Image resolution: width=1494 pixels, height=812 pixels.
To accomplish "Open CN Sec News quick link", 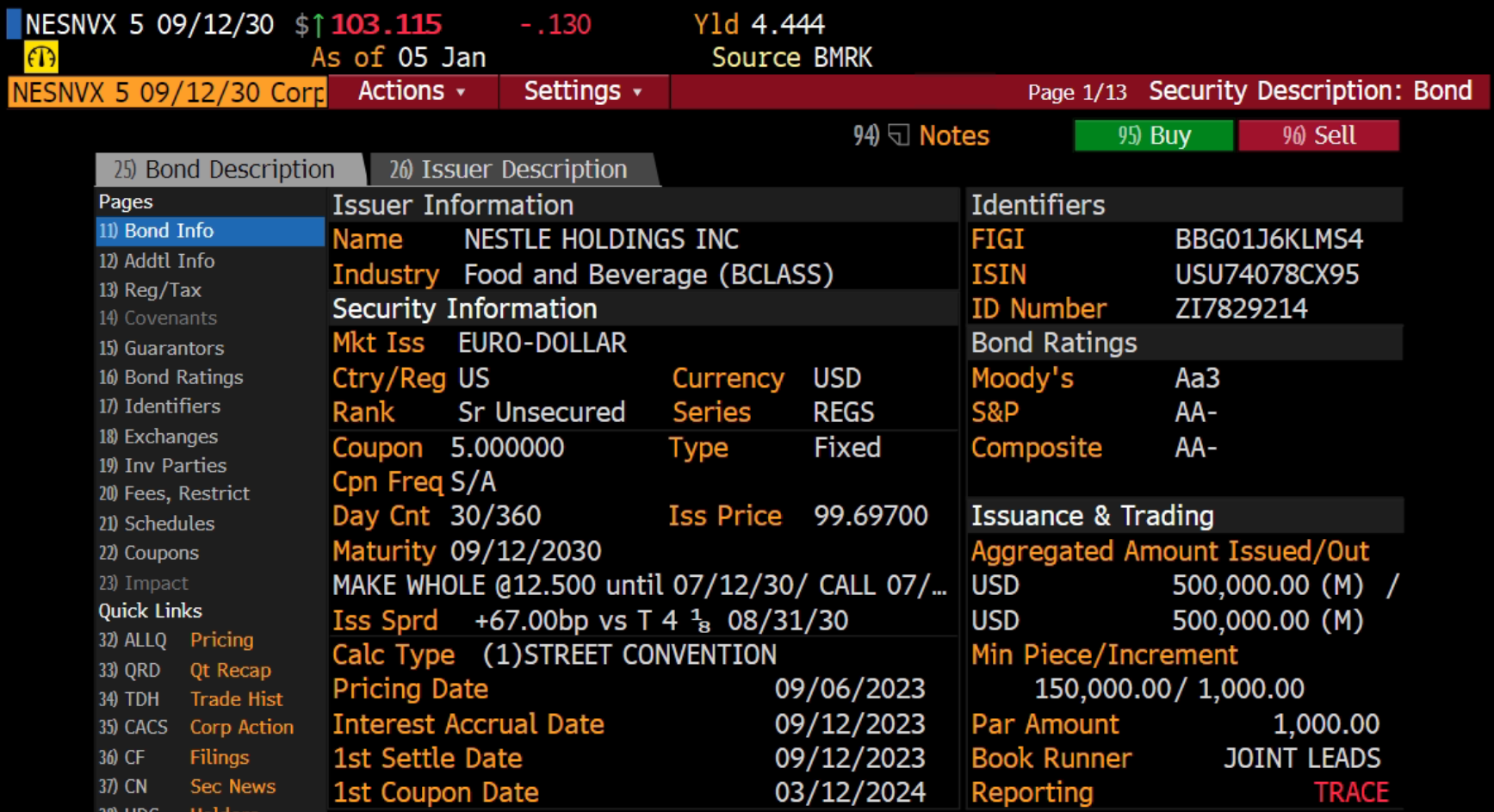I will click(x=187, y=786).
